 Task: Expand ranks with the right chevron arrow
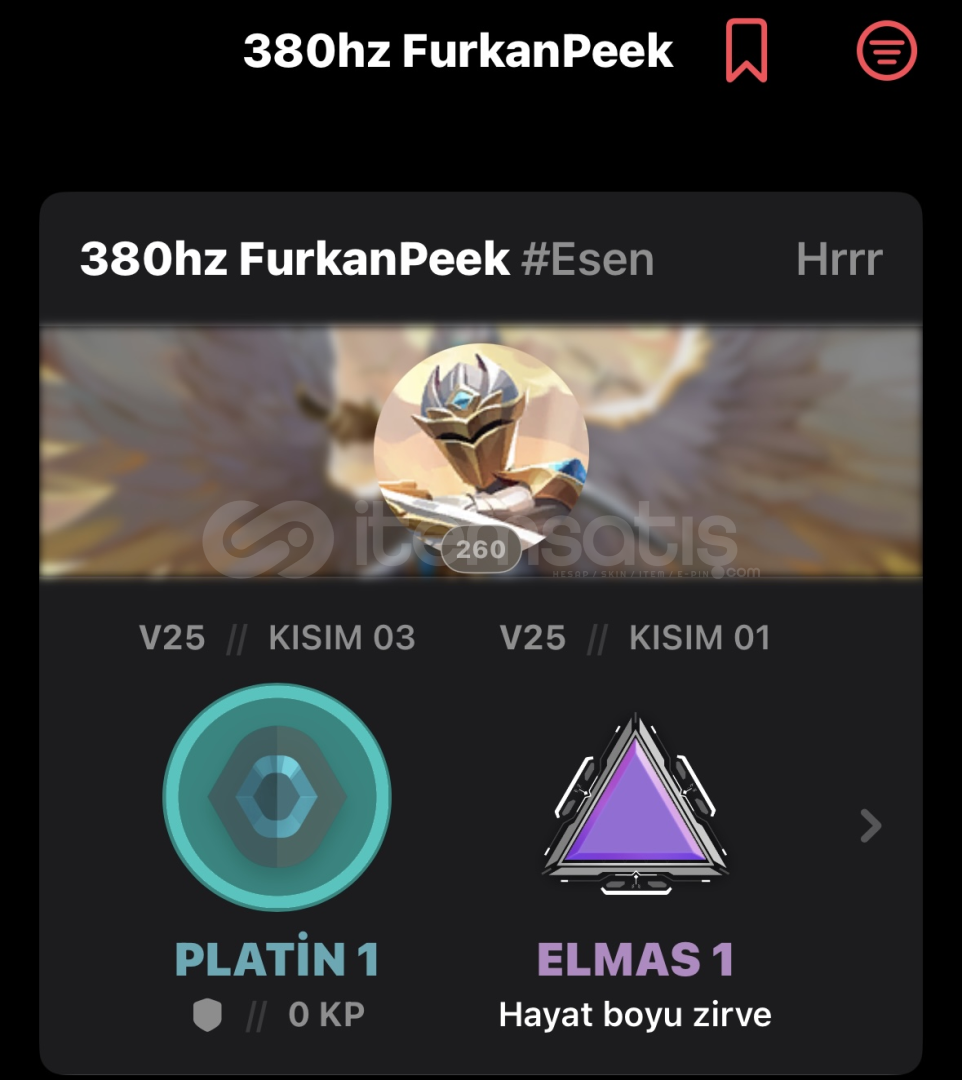[871, 826]
